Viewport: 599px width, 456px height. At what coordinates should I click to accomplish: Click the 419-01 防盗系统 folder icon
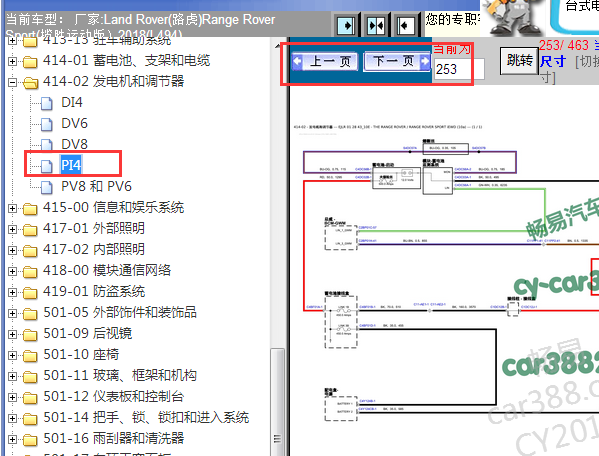(30, 293)
